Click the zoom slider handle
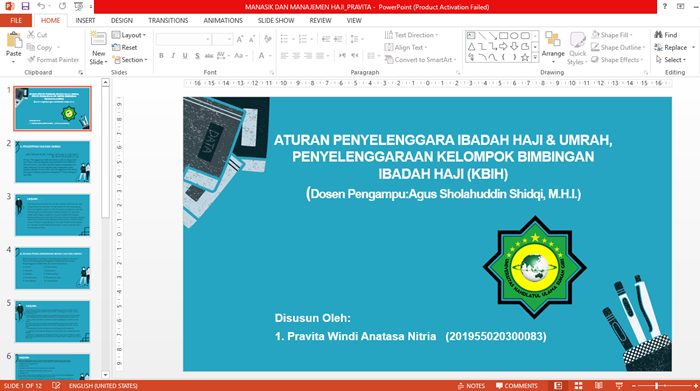Viewport: 700px width, 391px height. coord(657,386)
